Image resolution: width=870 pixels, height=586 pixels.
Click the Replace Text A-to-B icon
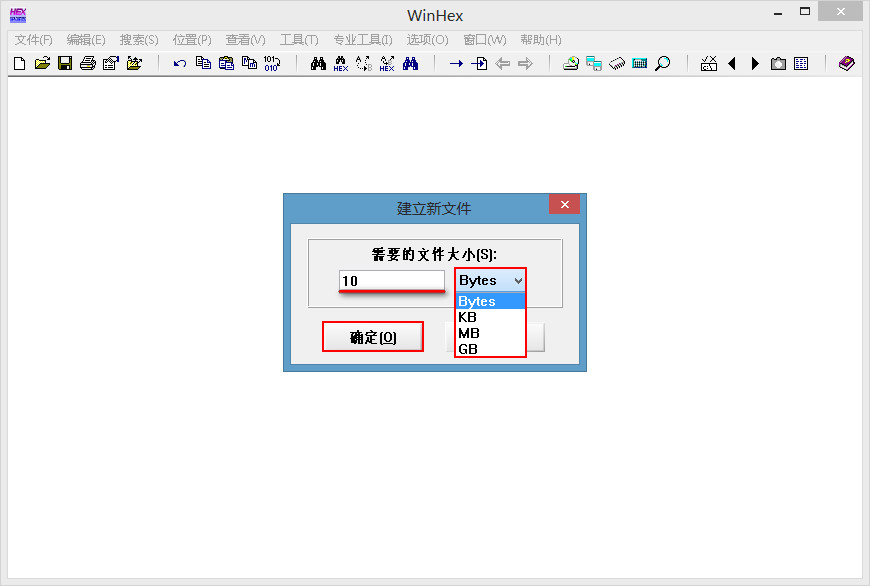tap(364, 64)
